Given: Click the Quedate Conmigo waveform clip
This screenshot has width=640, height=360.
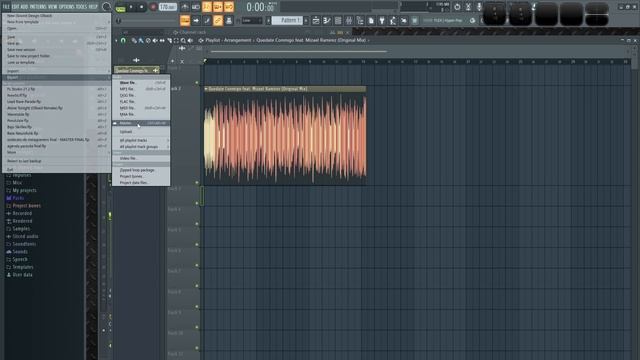Looking at the screenshot, I should pos(285,136).
